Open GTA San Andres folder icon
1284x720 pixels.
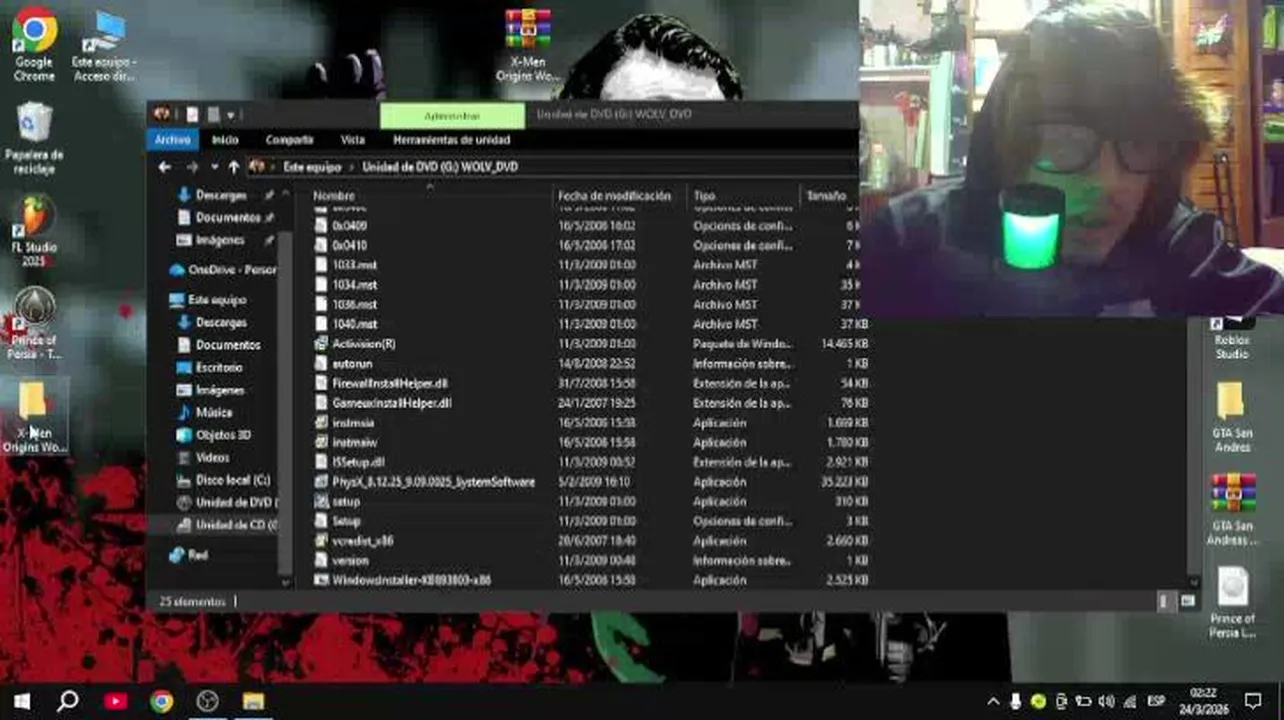tap(1232, 417)
